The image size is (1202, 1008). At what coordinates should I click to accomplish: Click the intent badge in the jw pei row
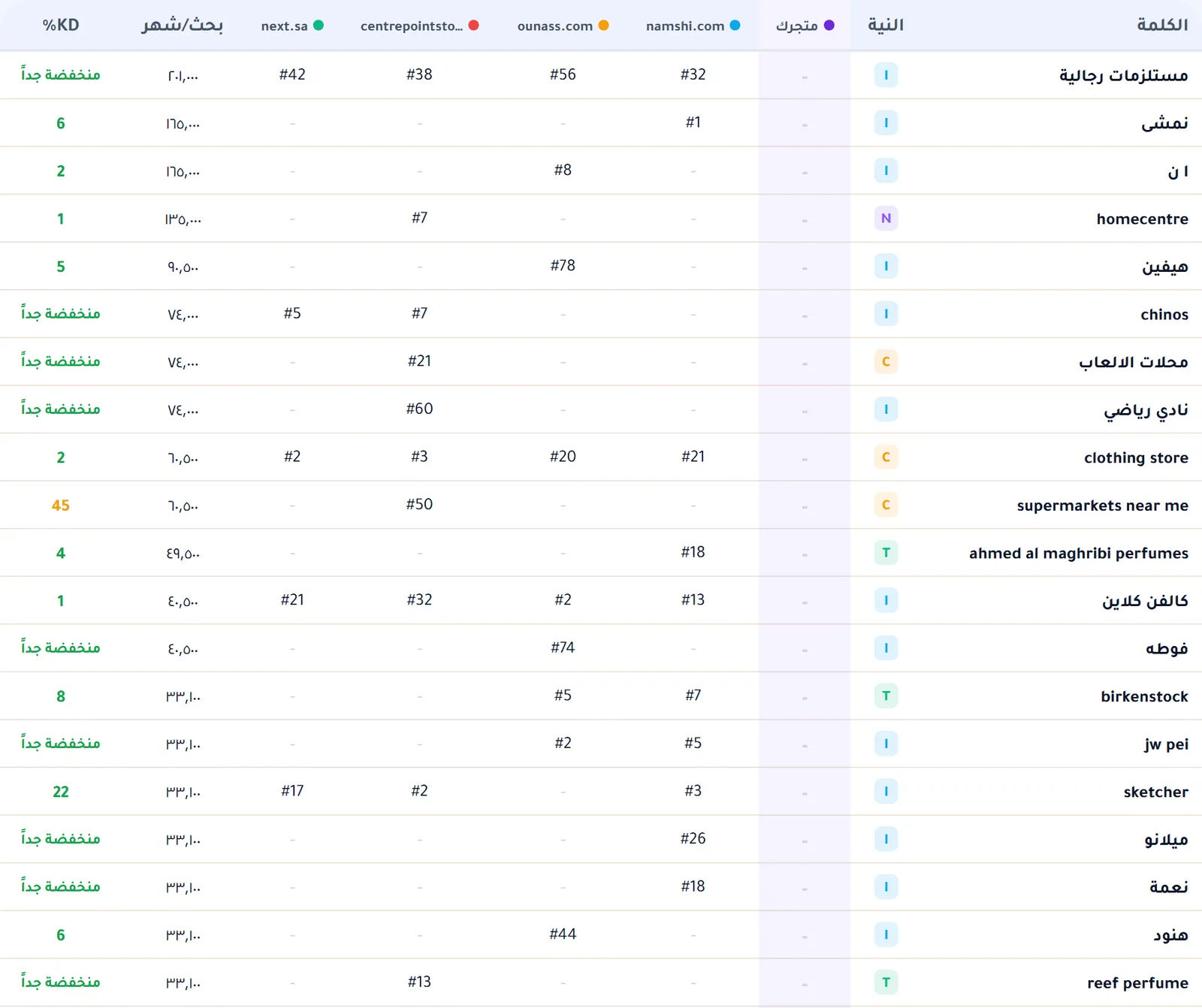(x=886, y=744)
